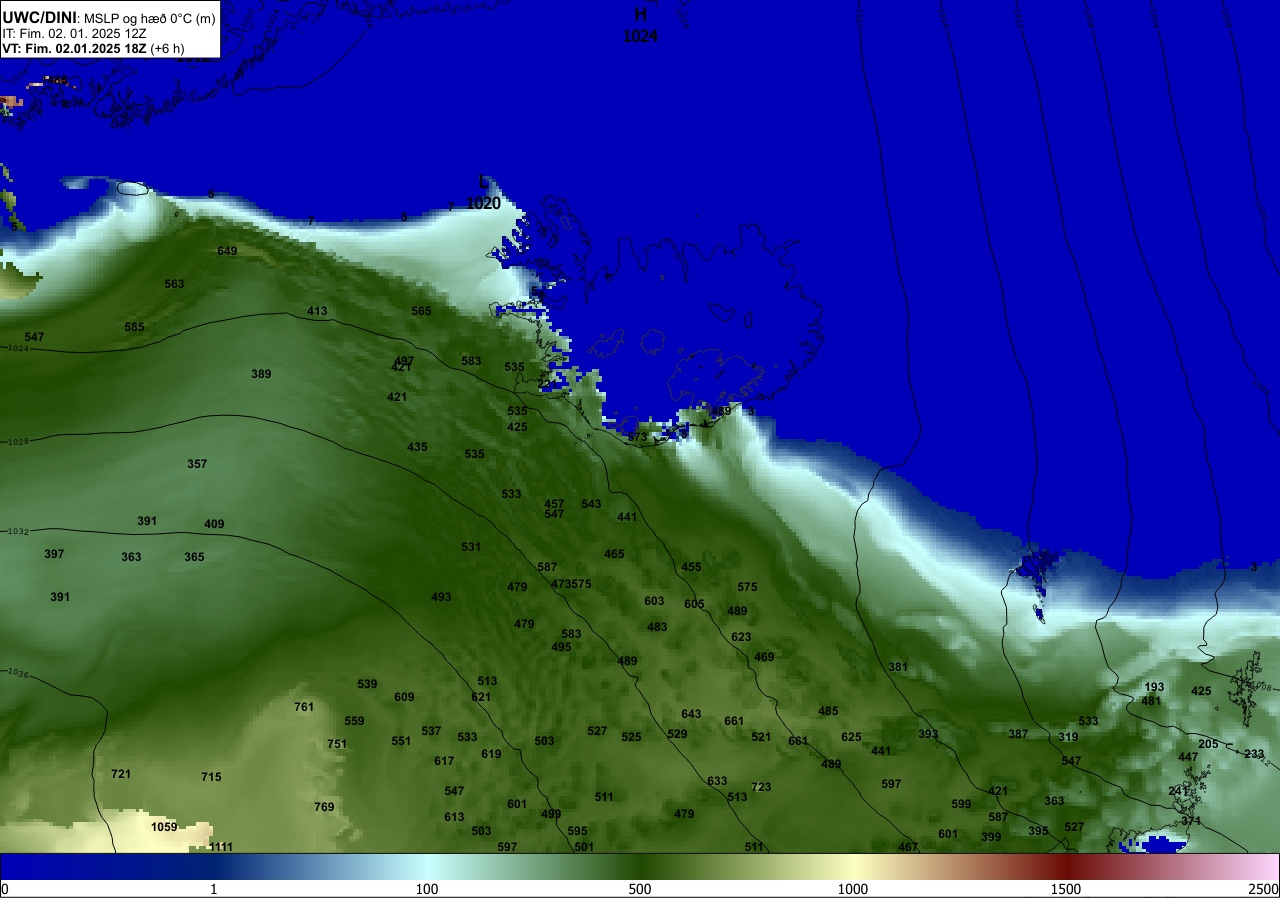Click the 'VT: Fim. 02.01.2025 18Z (+6 h)' line
1280x898 pixels.
pyautogui.click(x=93, y=48)
